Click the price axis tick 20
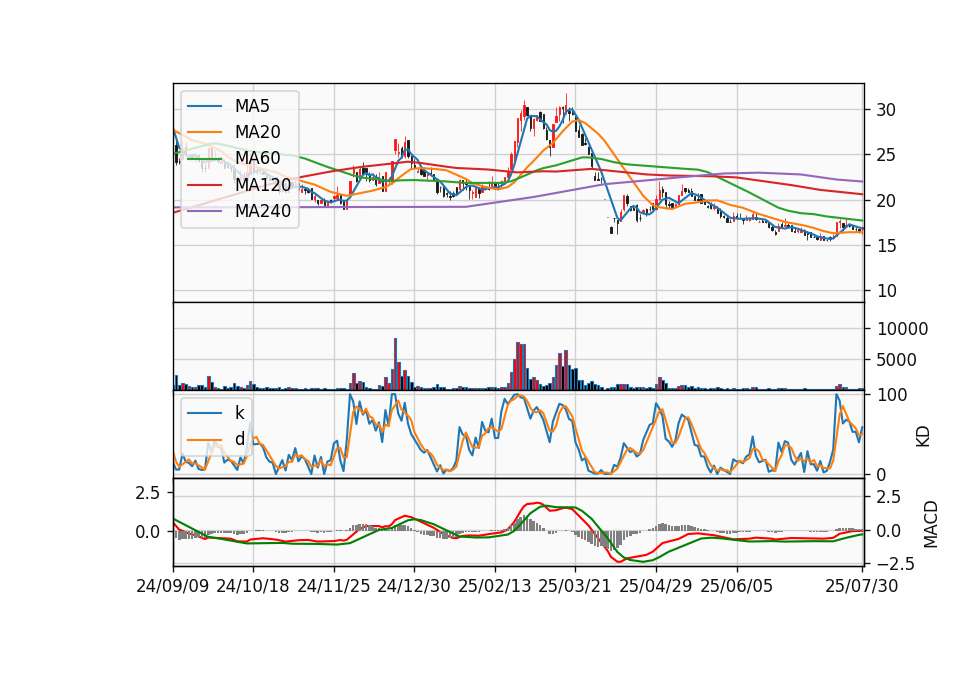Image resolution: width=960 pixels, height=690 pixels. point(886,201)
